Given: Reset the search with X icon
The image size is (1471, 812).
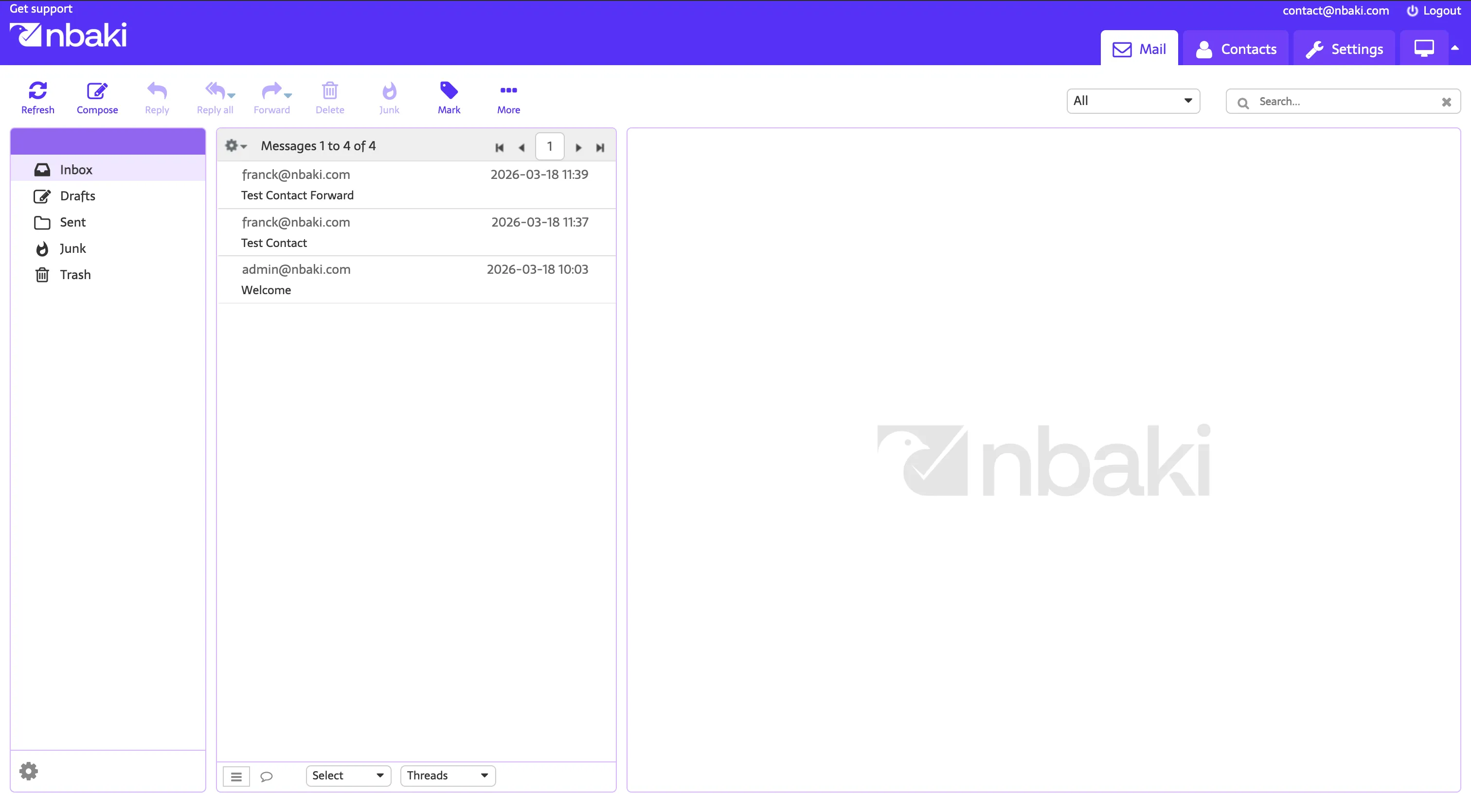Looking at the screenshot, I should (x=1446, y=102).
